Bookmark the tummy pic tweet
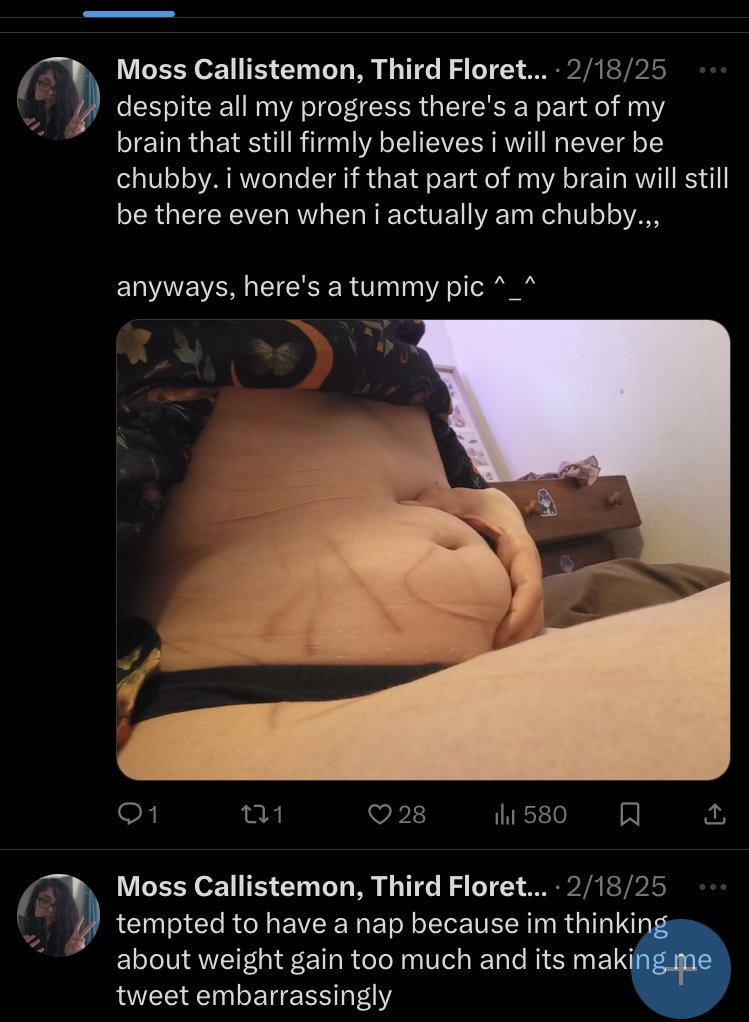 coord(628,815)
